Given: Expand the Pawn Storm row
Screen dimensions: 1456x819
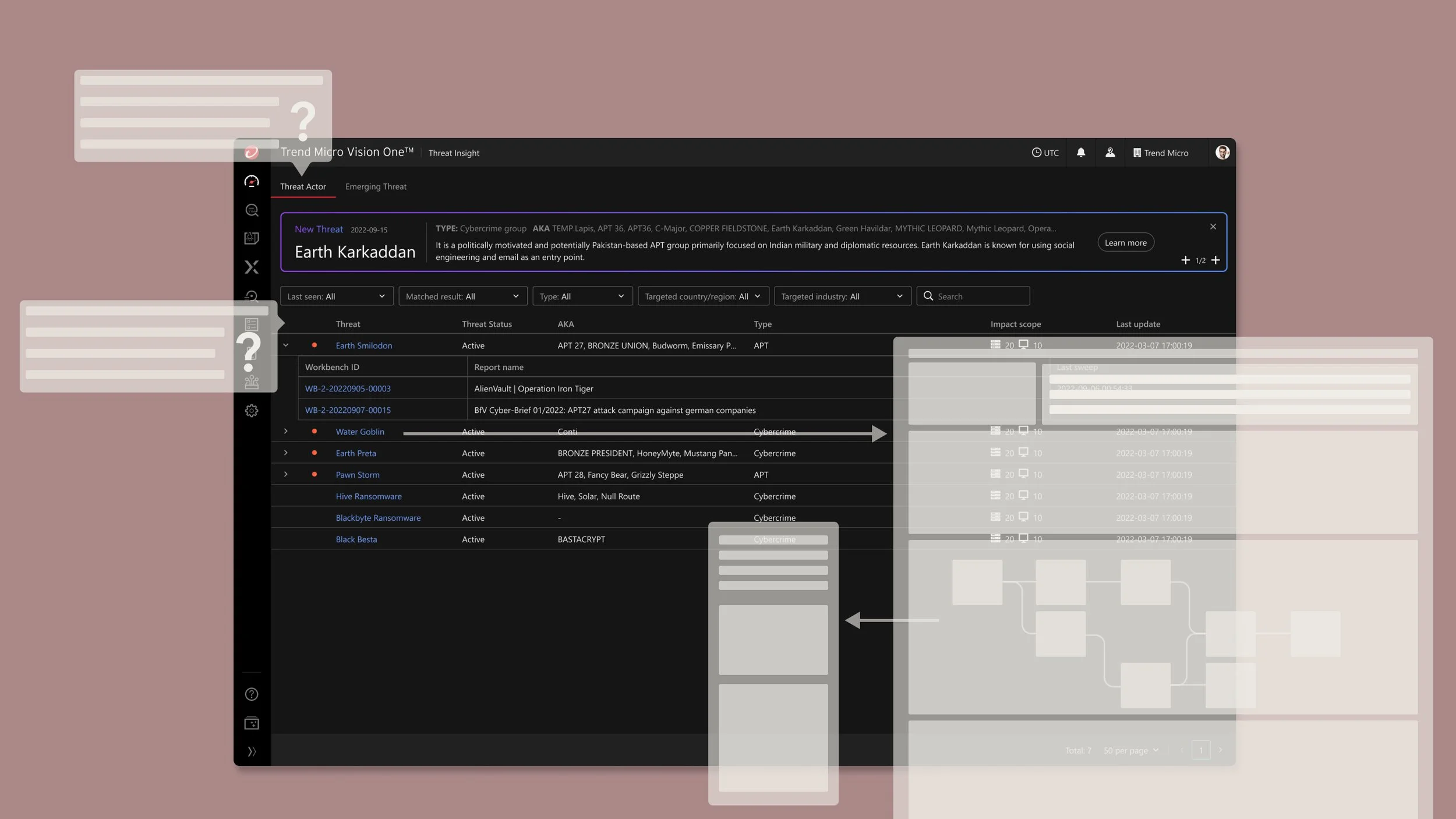Looking at the screenshot, I should point(285,475).
